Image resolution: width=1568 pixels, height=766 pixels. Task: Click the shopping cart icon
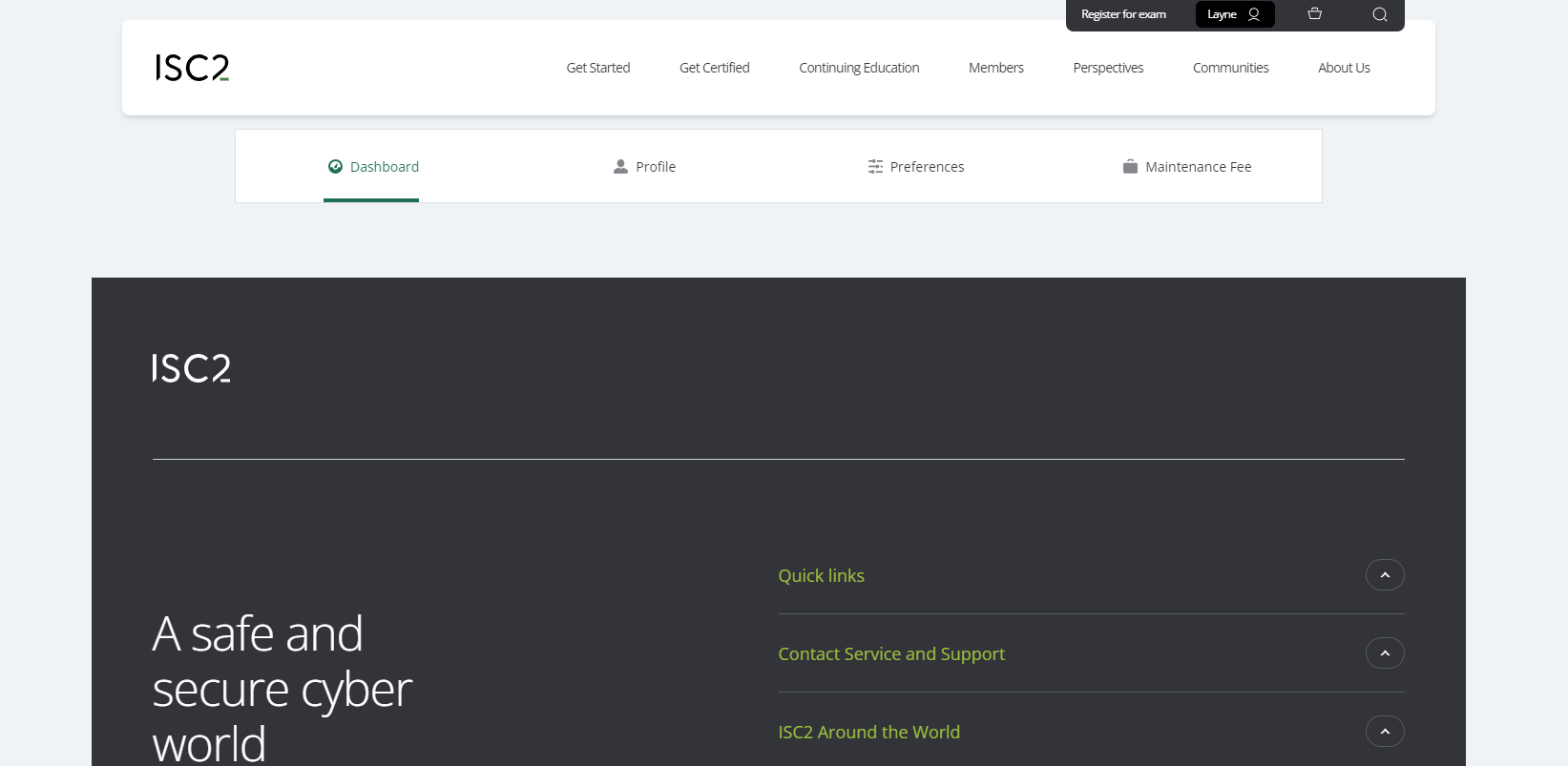point(1314,14)
